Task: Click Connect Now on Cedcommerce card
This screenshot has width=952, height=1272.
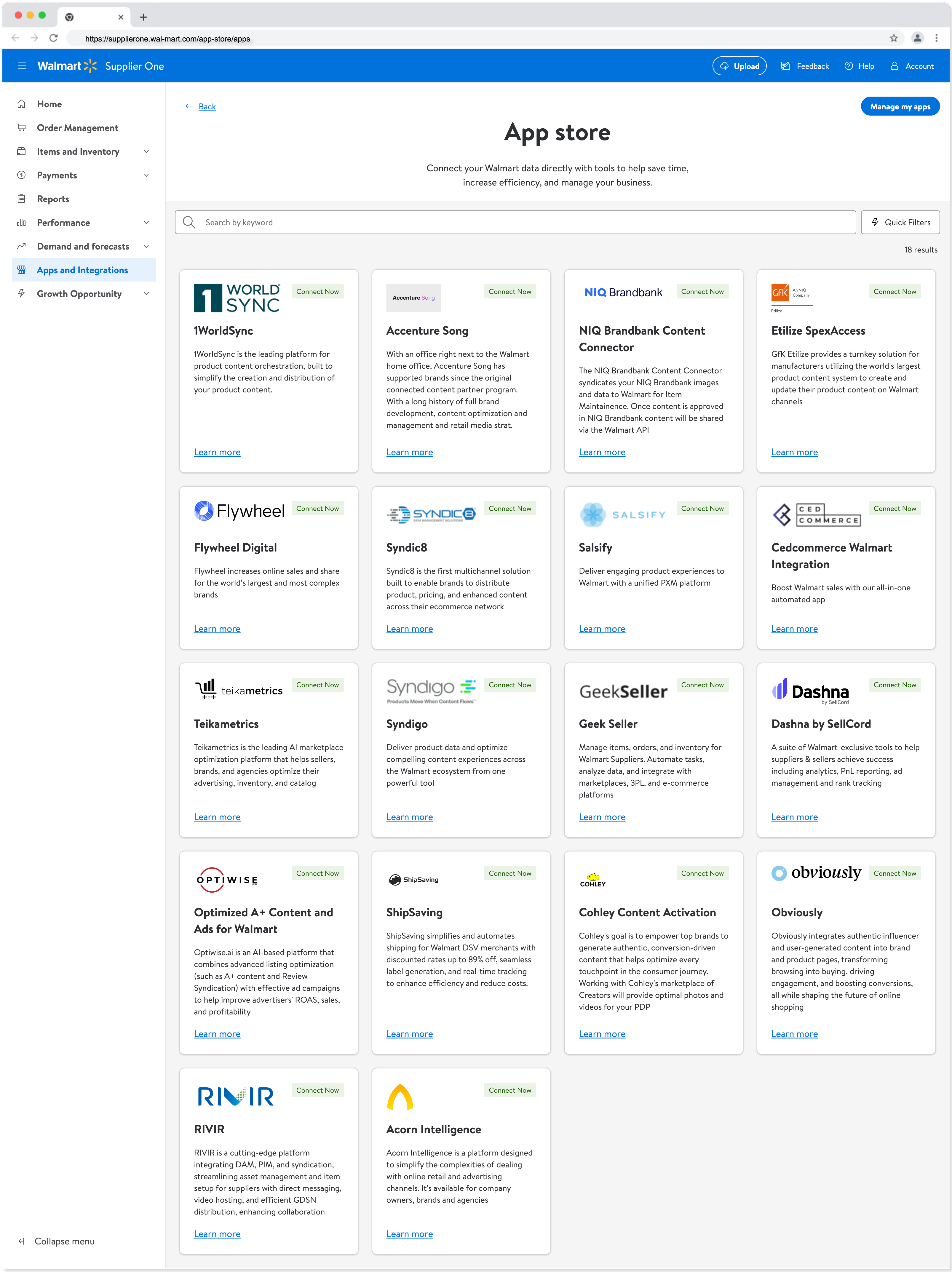Action: pos(895,508)
